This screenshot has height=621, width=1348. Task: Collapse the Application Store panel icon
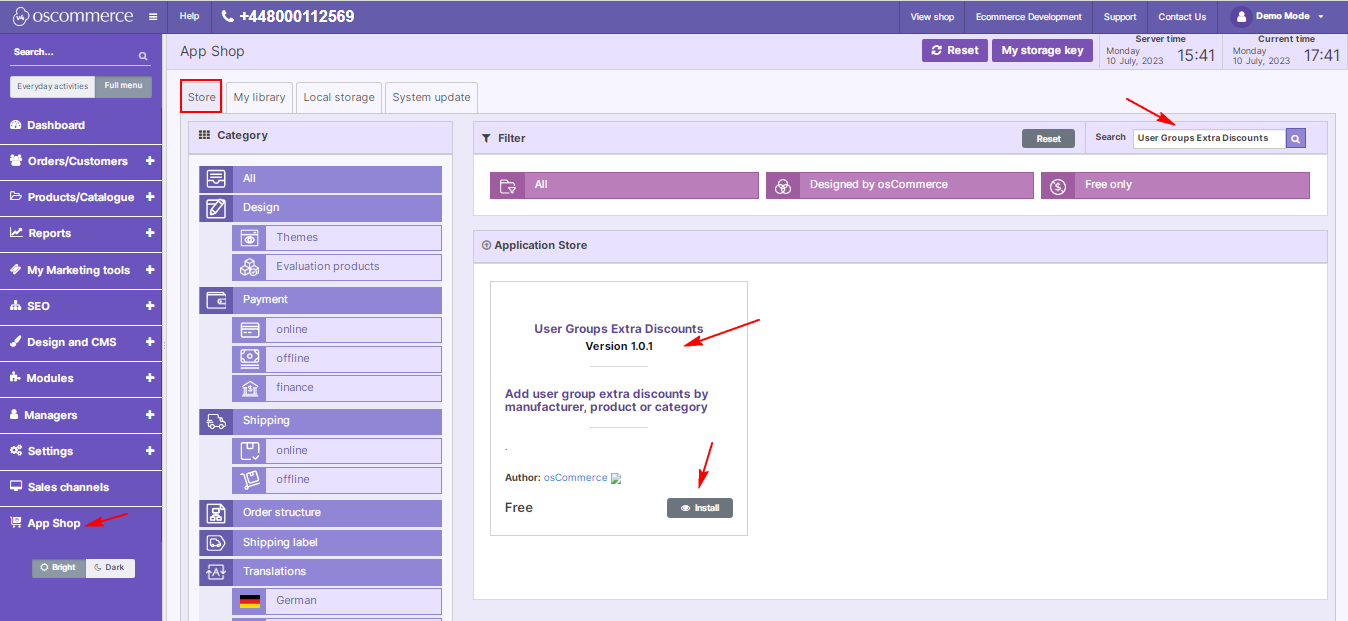coord(486,245)
